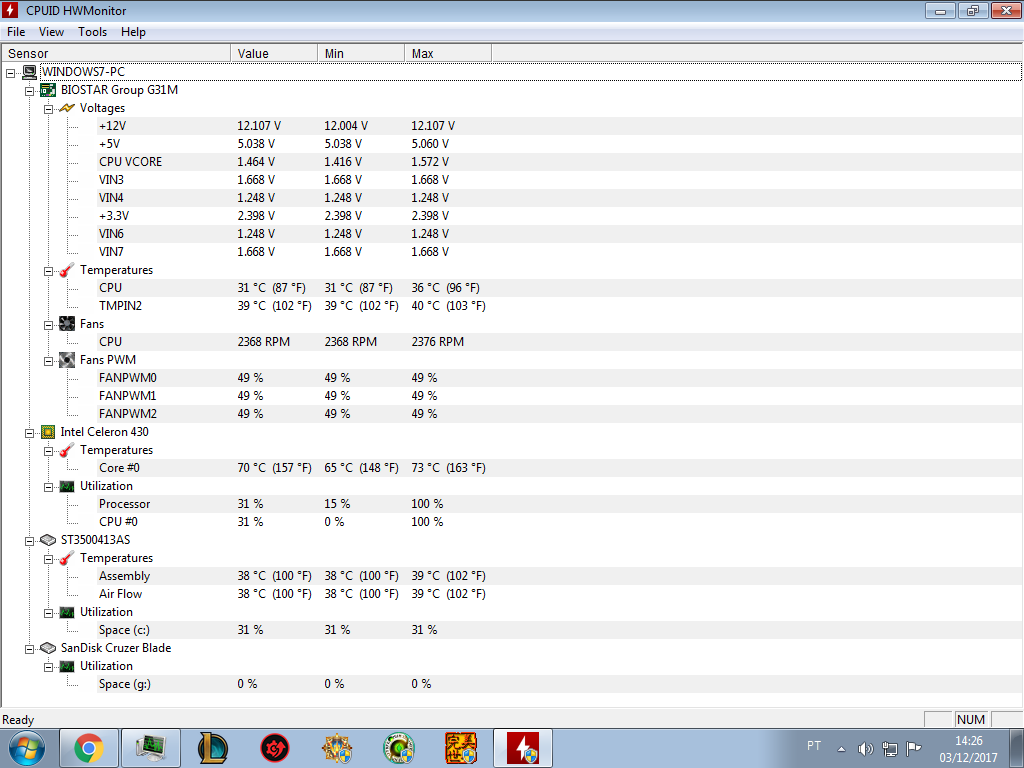
Task: Open the View menu
Action: (x=52, y=32)
